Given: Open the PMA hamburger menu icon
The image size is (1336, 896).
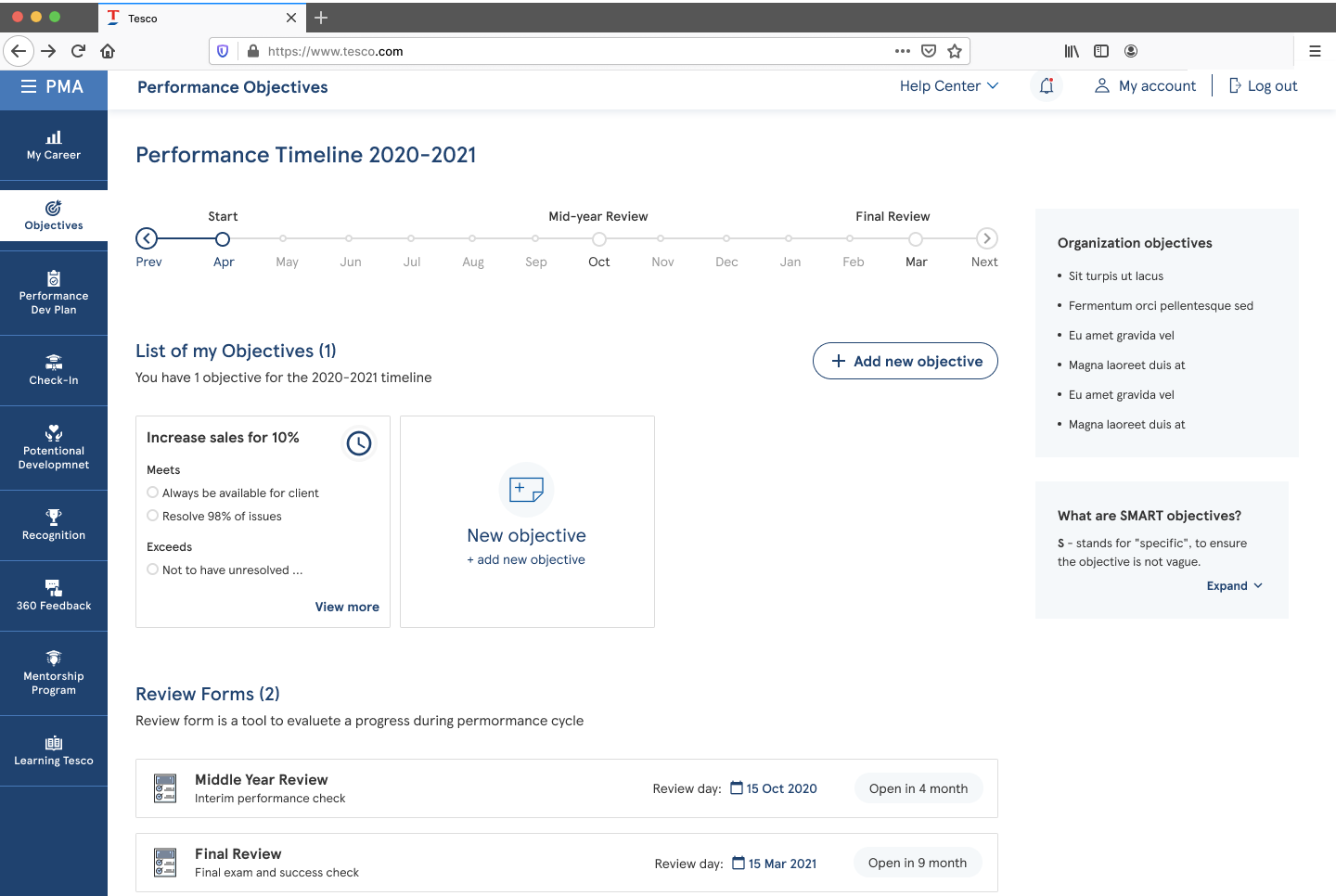Looking at the screenshot, I should (x=29, y=86).
